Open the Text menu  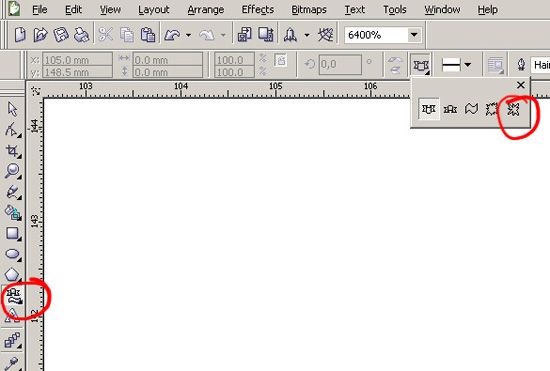point(354,10)
